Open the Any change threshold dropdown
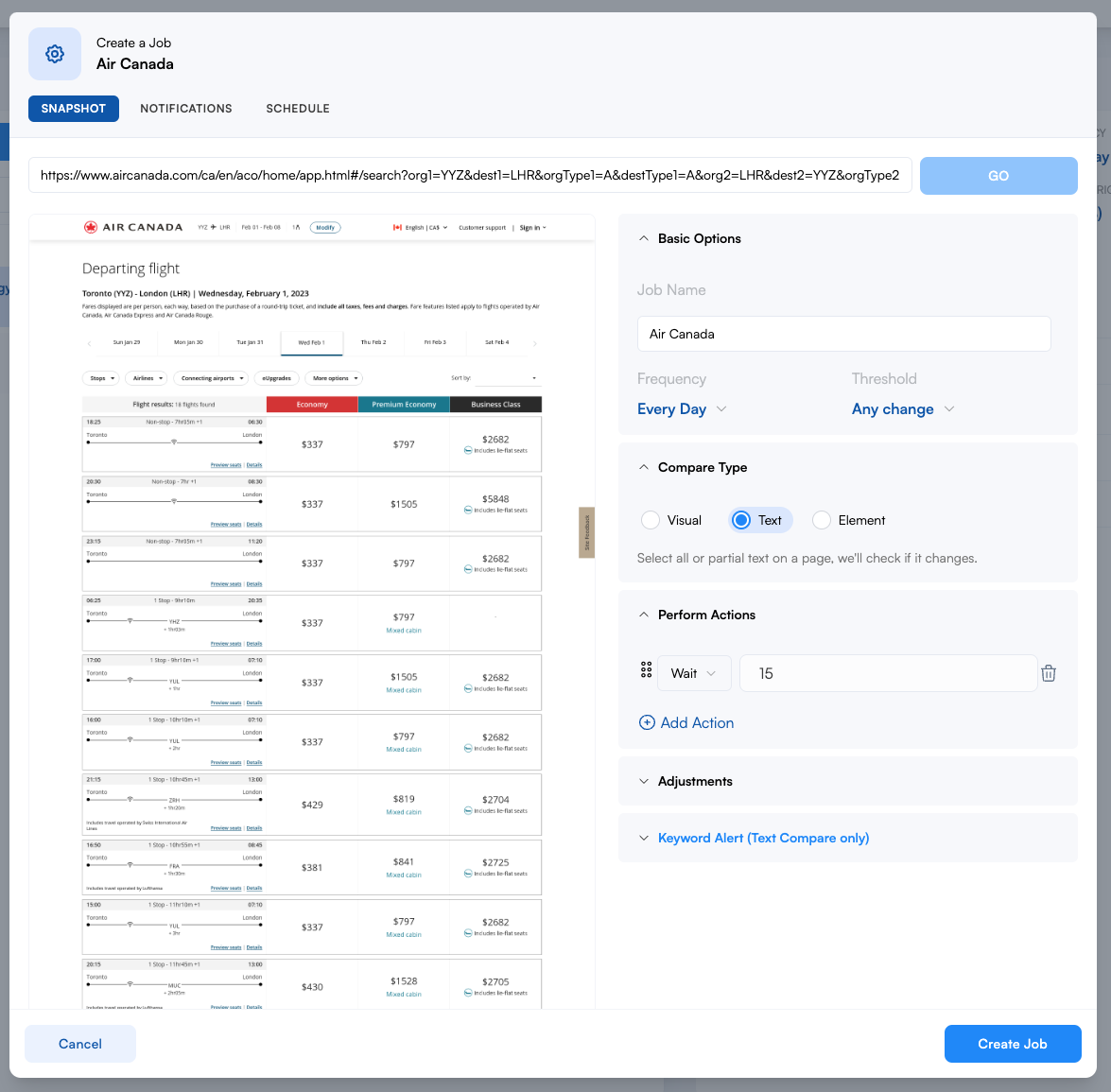This screenshot has height=1092, width=1111. (903, 408)
